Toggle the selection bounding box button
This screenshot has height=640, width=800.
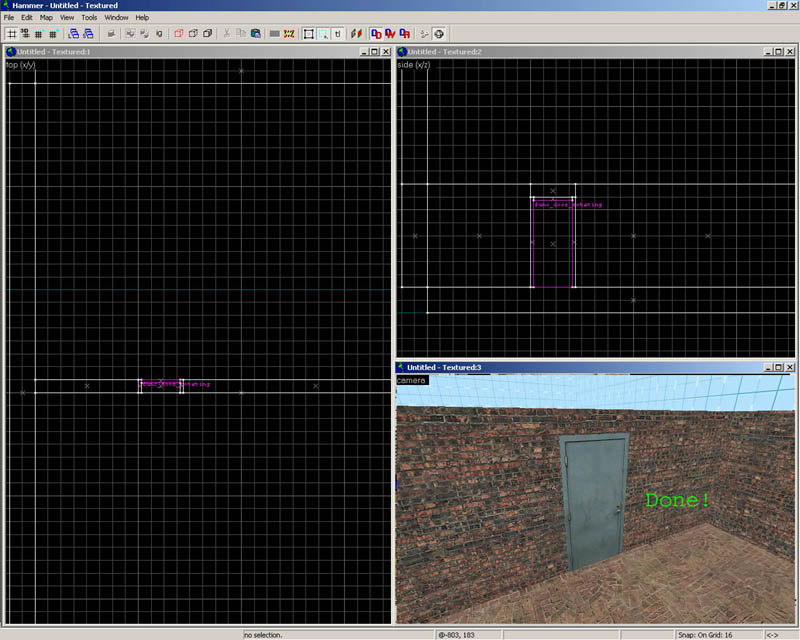click(308, 33)
